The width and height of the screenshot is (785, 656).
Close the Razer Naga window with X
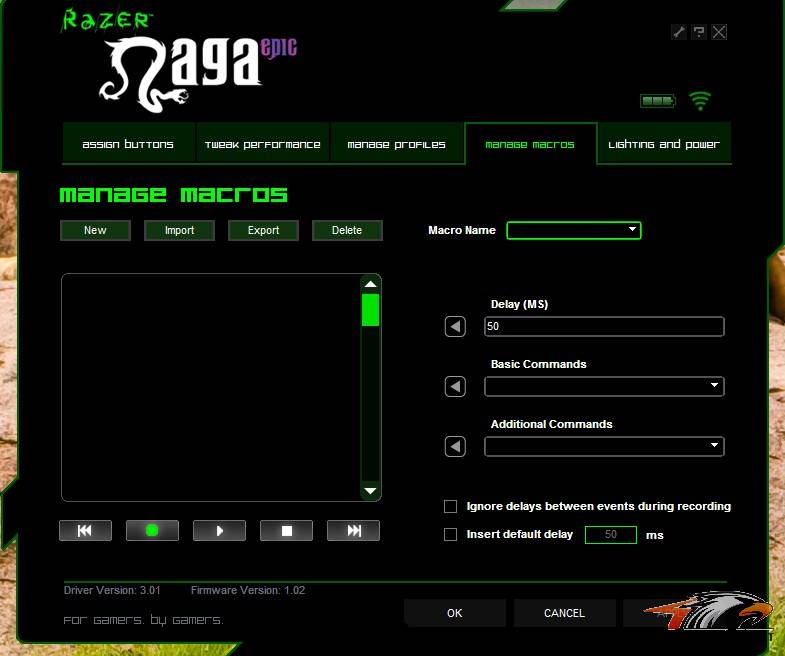coord(719,33)
